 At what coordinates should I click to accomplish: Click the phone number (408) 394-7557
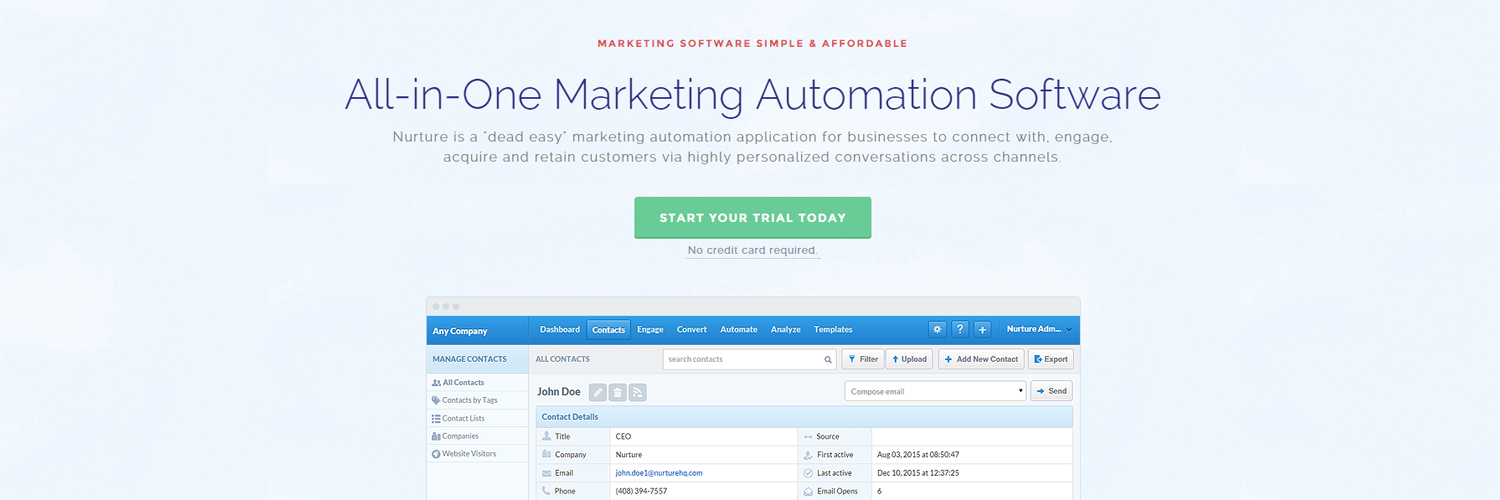(x=641, y=491)
